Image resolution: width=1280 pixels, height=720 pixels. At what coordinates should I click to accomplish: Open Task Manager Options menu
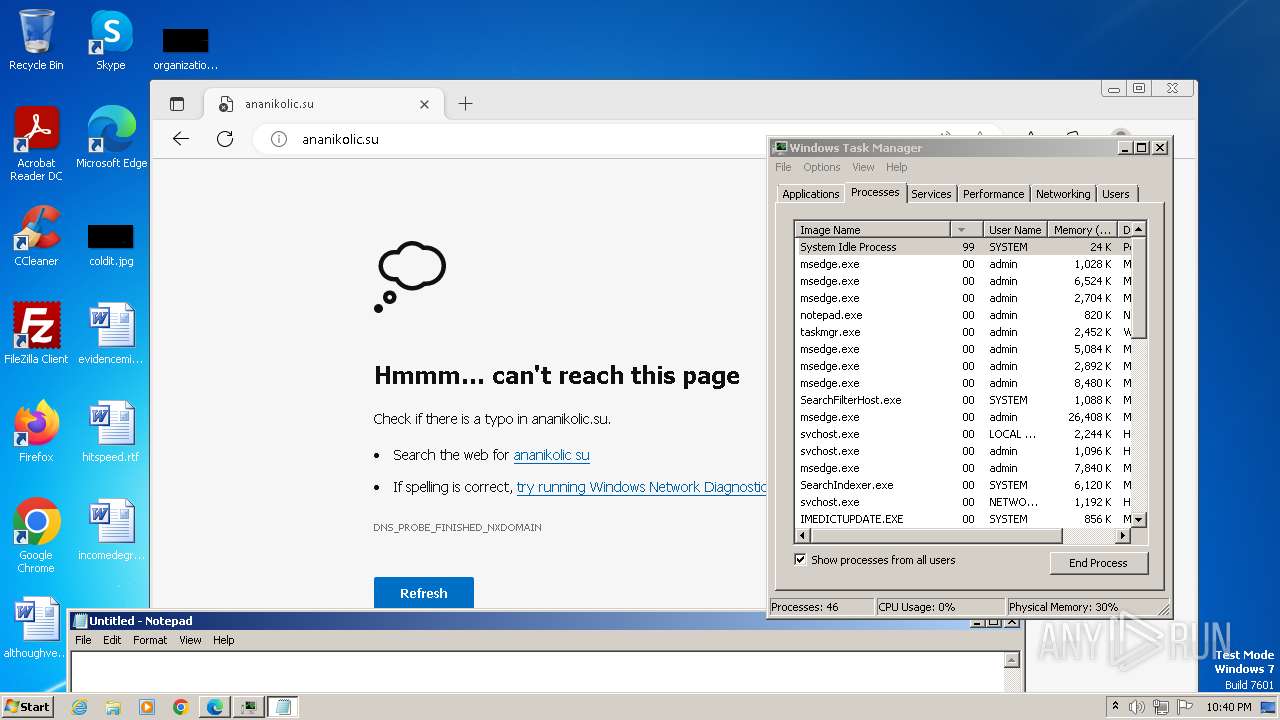pos(821,167)
